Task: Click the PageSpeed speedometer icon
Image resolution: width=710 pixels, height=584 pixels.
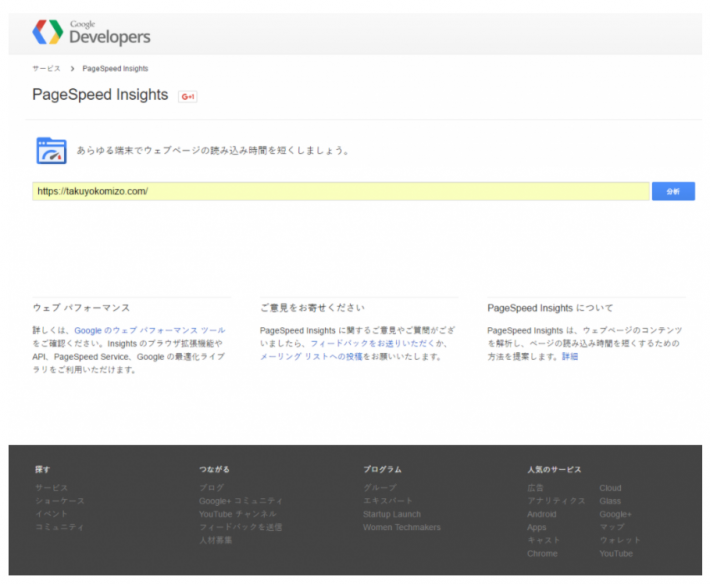Action: pyautogui.click(x=50, y=150)
